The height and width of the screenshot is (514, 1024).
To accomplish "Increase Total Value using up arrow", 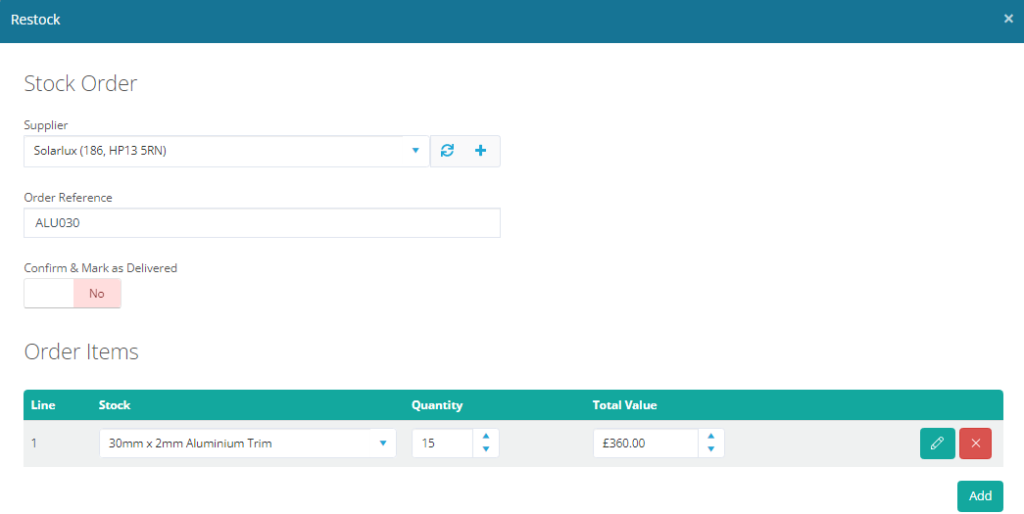I will tap(711, 437).
